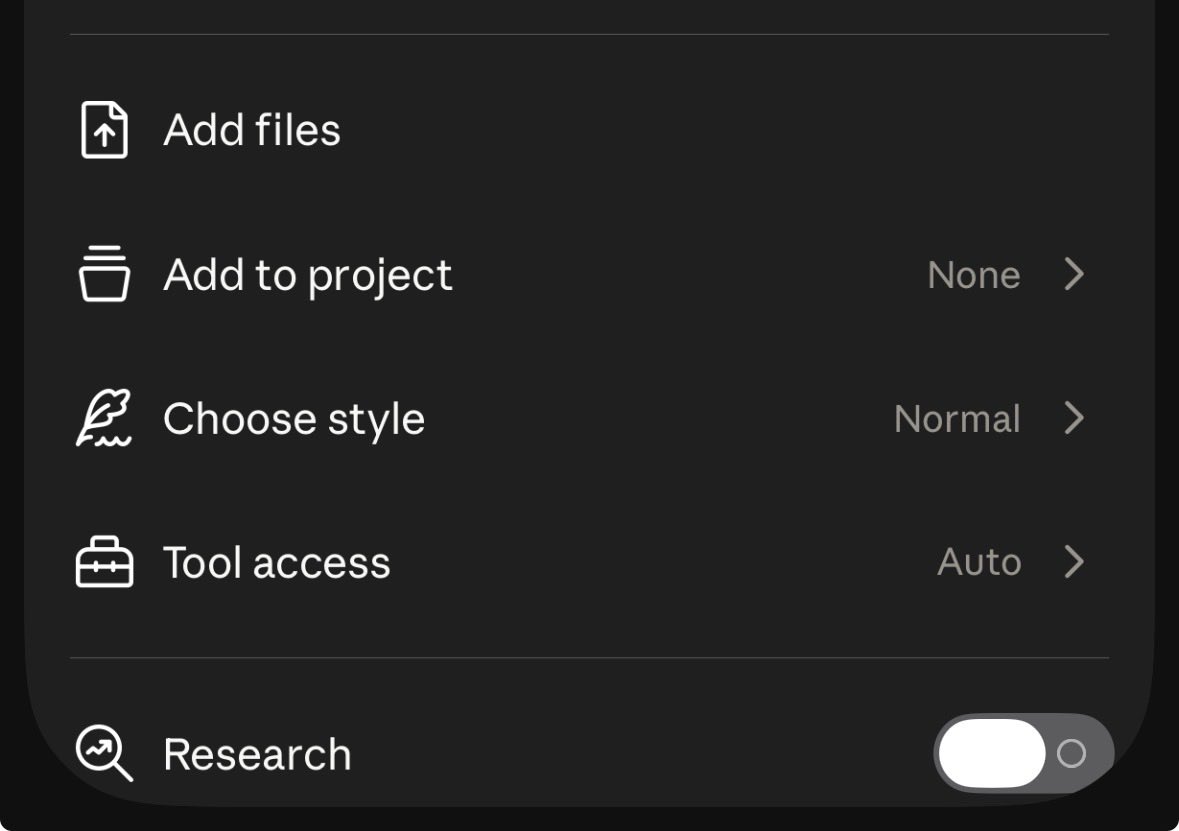Click the Choose style quill icon

[x=105, y=417]
